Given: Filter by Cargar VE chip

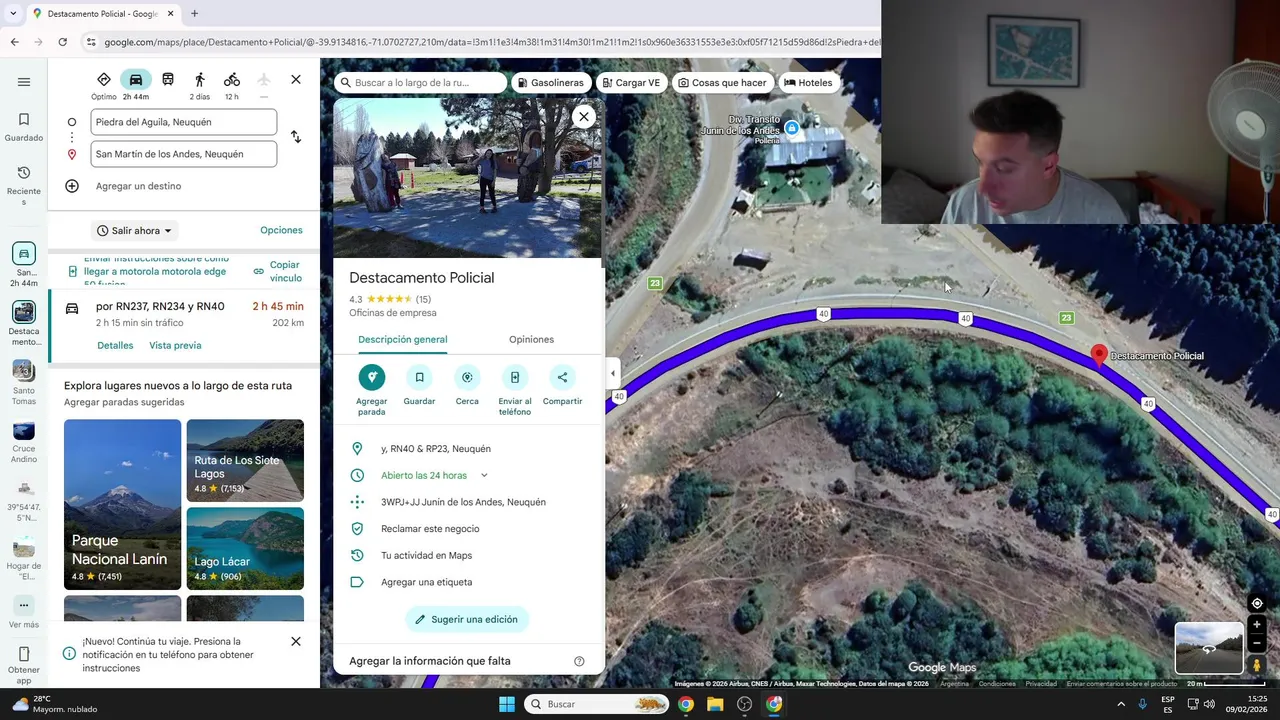Looking at the screenshot, I should click(x=632, y=83).
